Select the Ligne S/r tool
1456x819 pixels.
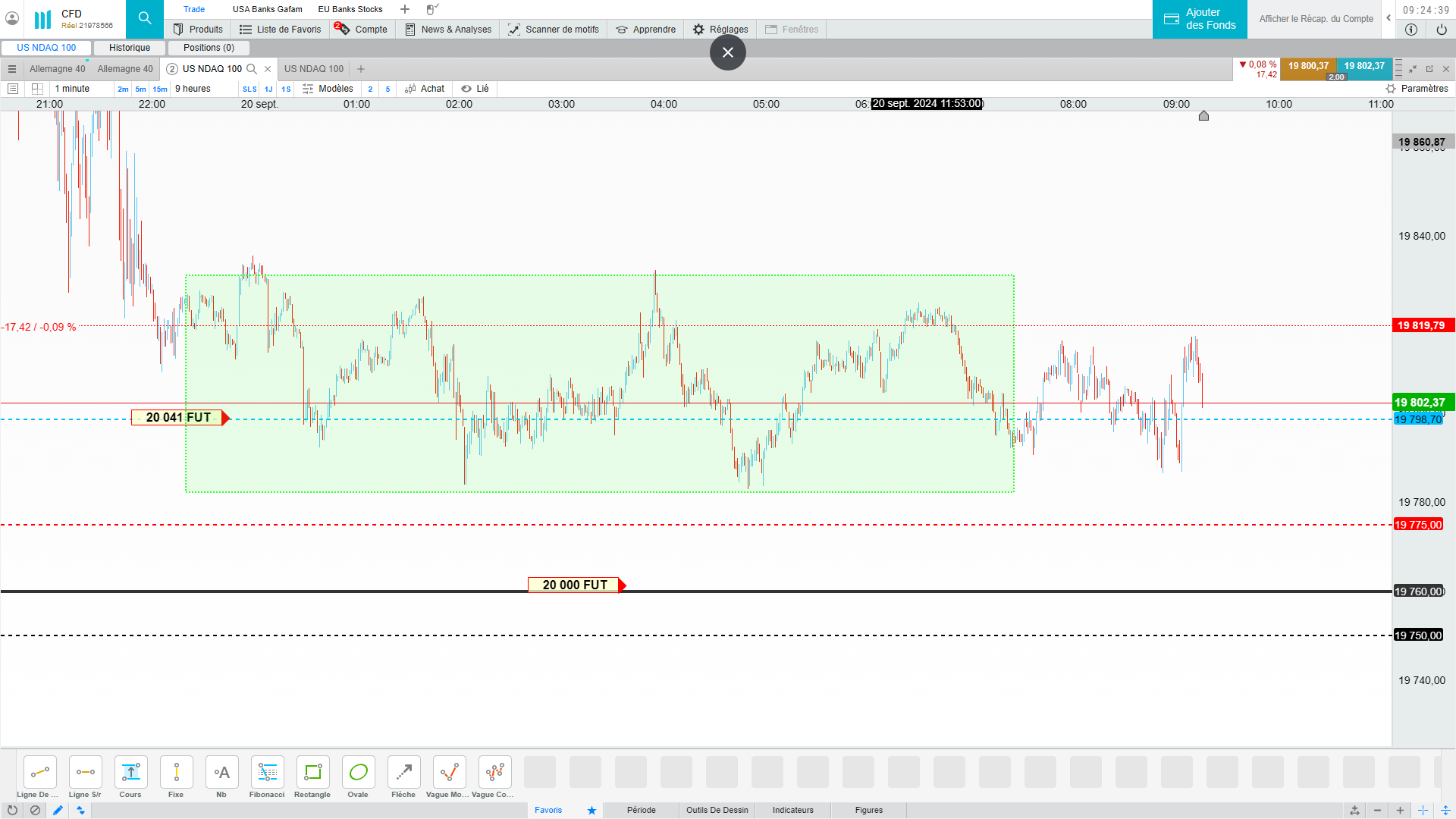point(85,773)
